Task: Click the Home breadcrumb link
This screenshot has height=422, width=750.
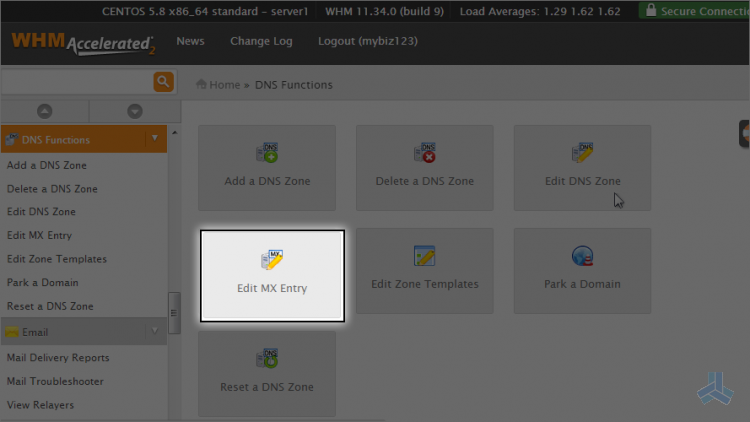Action: tap(225, 85)
